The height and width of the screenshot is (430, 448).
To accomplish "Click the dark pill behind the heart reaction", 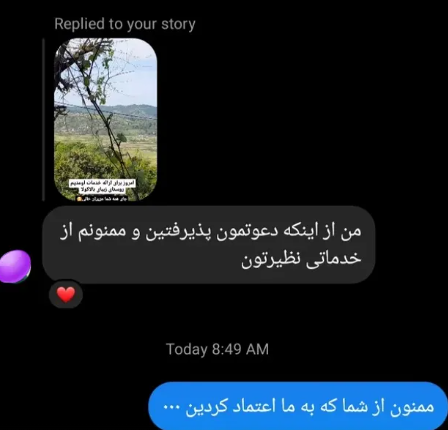I will tap(66, 294).
